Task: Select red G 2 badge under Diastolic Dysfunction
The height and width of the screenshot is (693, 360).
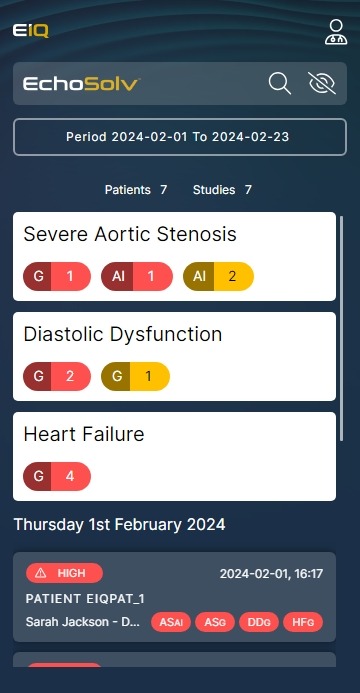Action: 57,377
